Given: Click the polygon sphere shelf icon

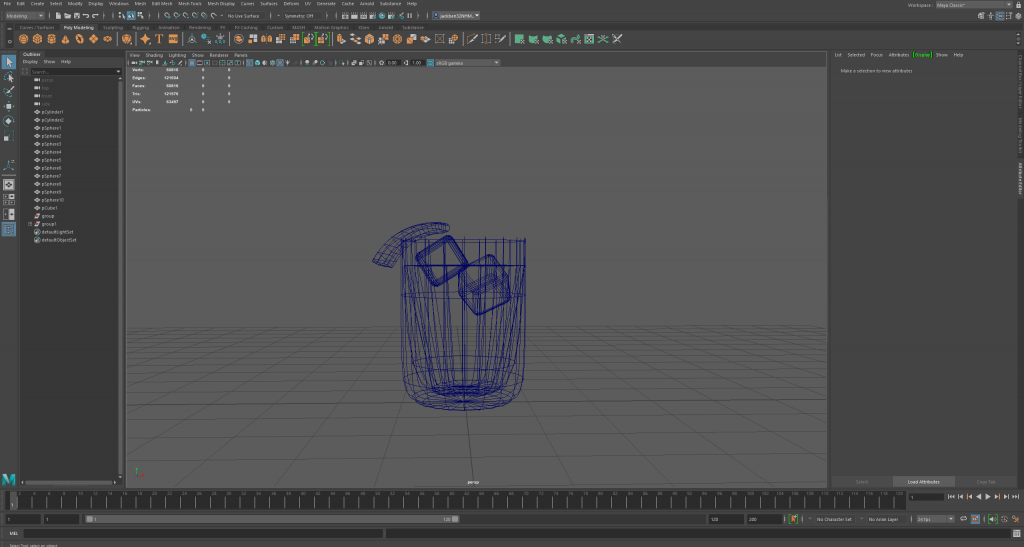Looking at the screenshot, I should tap(24, 39).
